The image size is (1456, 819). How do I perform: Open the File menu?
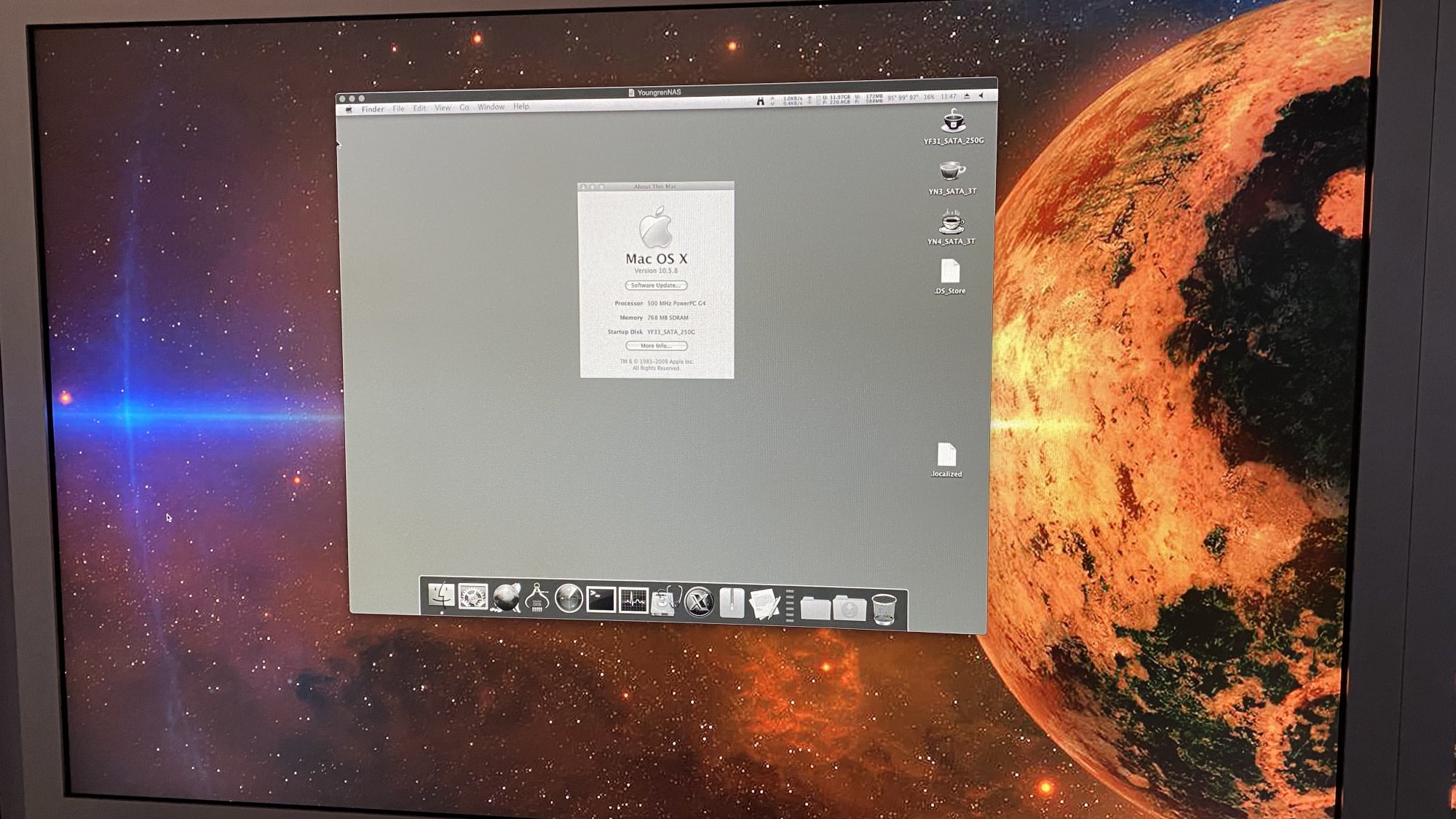(398, 108)
